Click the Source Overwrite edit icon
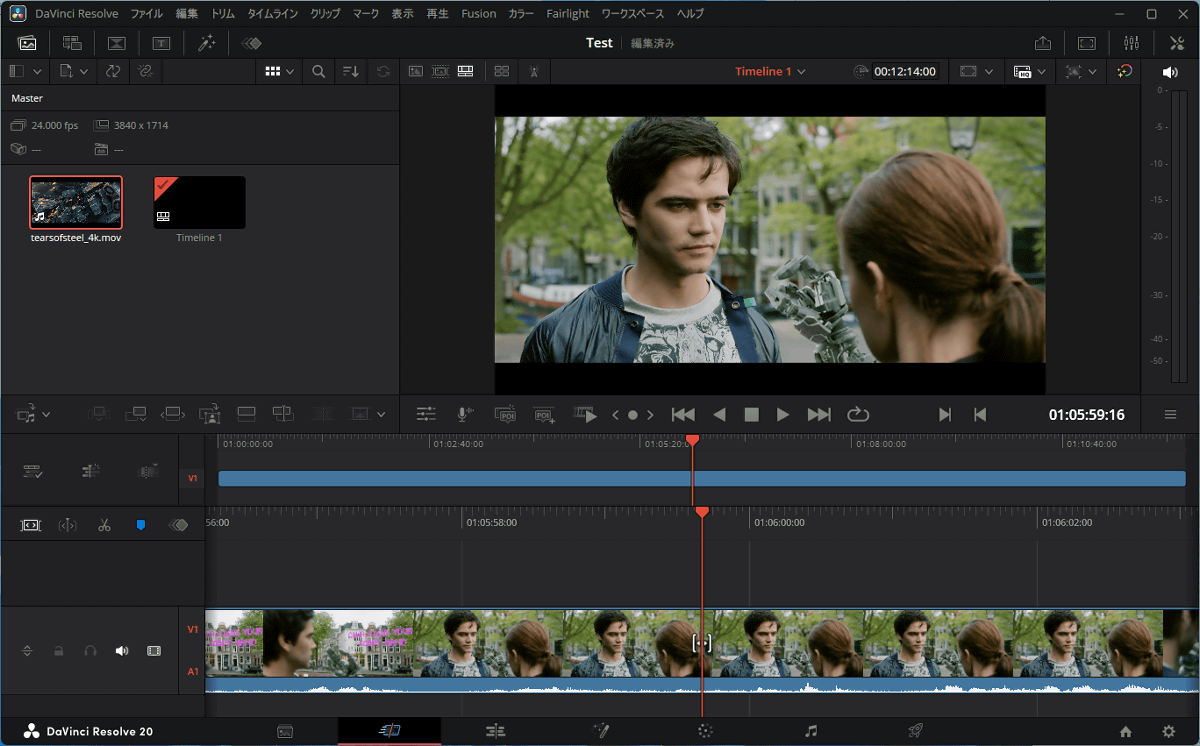The image size is (1200, 746). (283, 414)
